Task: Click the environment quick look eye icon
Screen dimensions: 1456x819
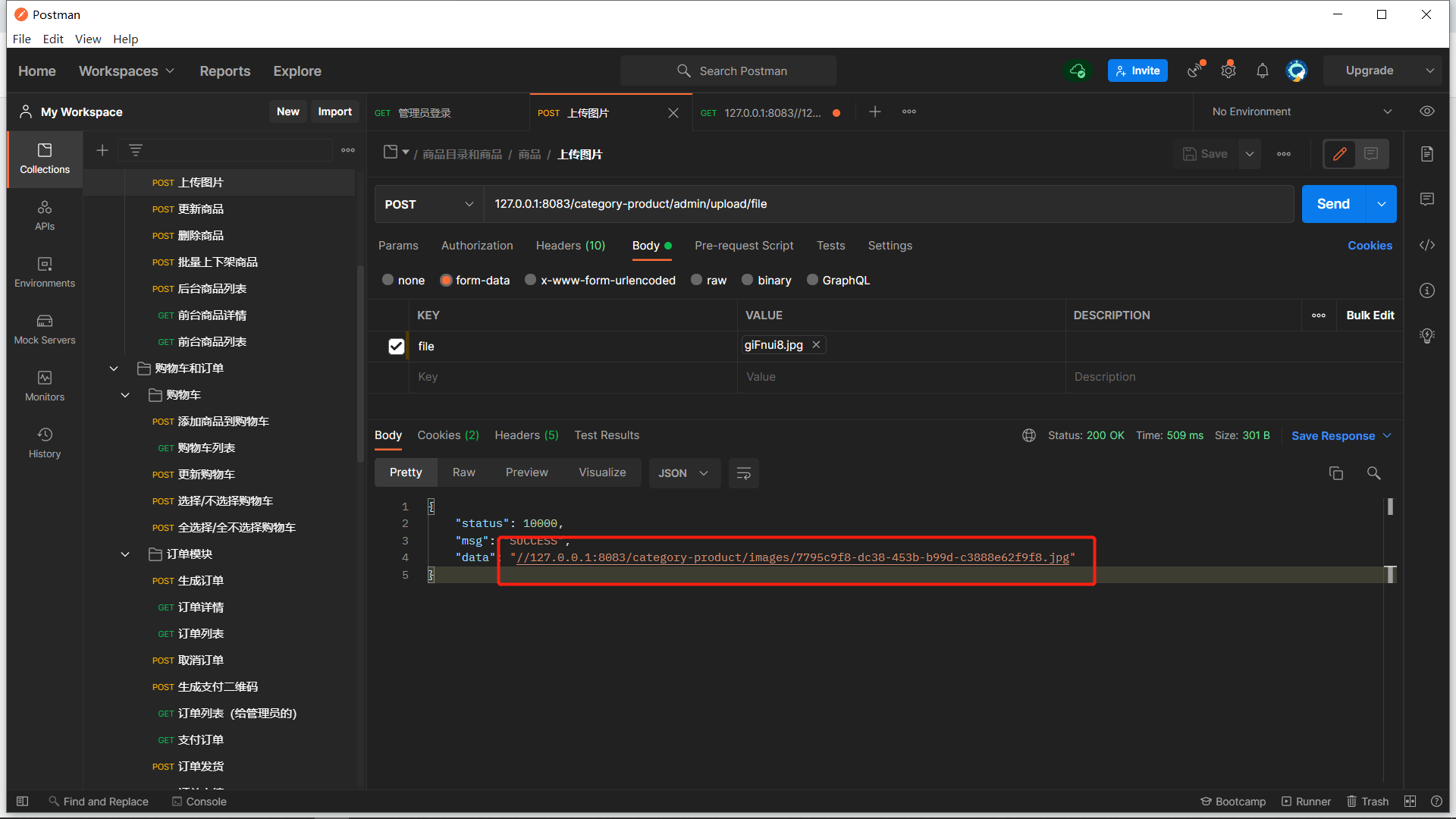Action: pos(1426,111)
